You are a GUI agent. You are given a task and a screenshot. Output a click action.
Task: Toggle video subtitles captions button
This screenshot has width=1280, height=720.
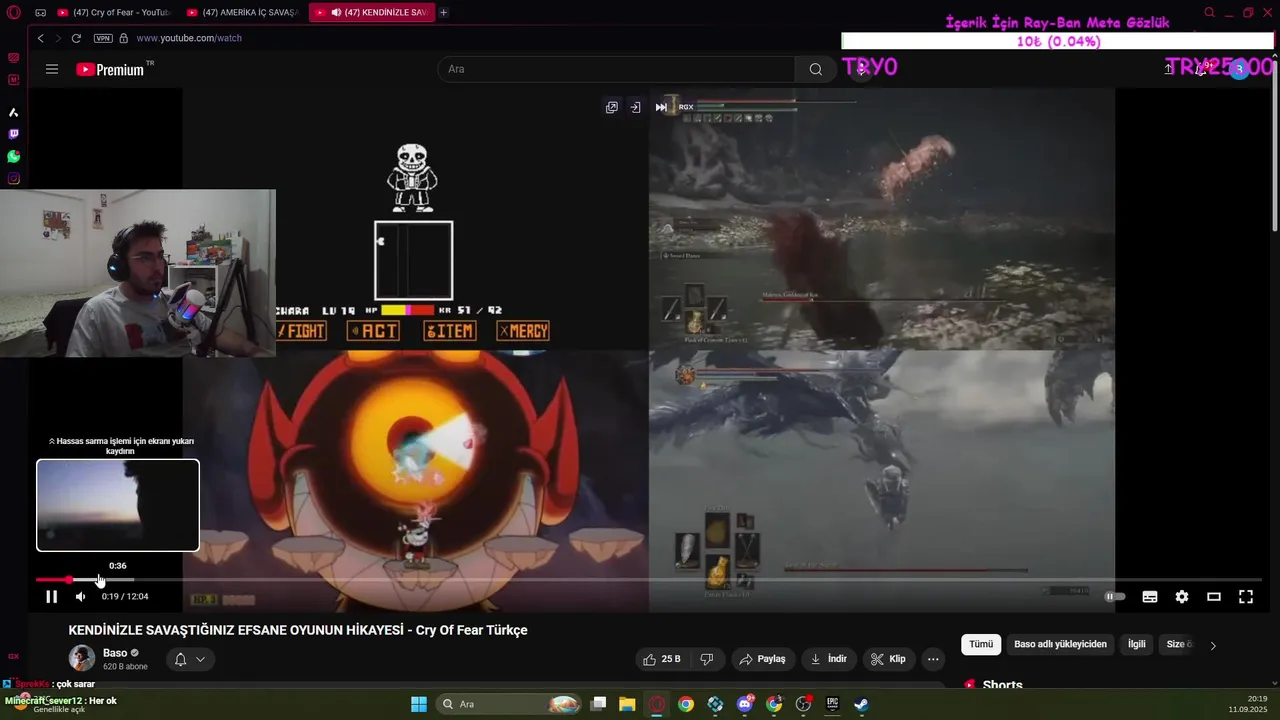(1150, 597)
